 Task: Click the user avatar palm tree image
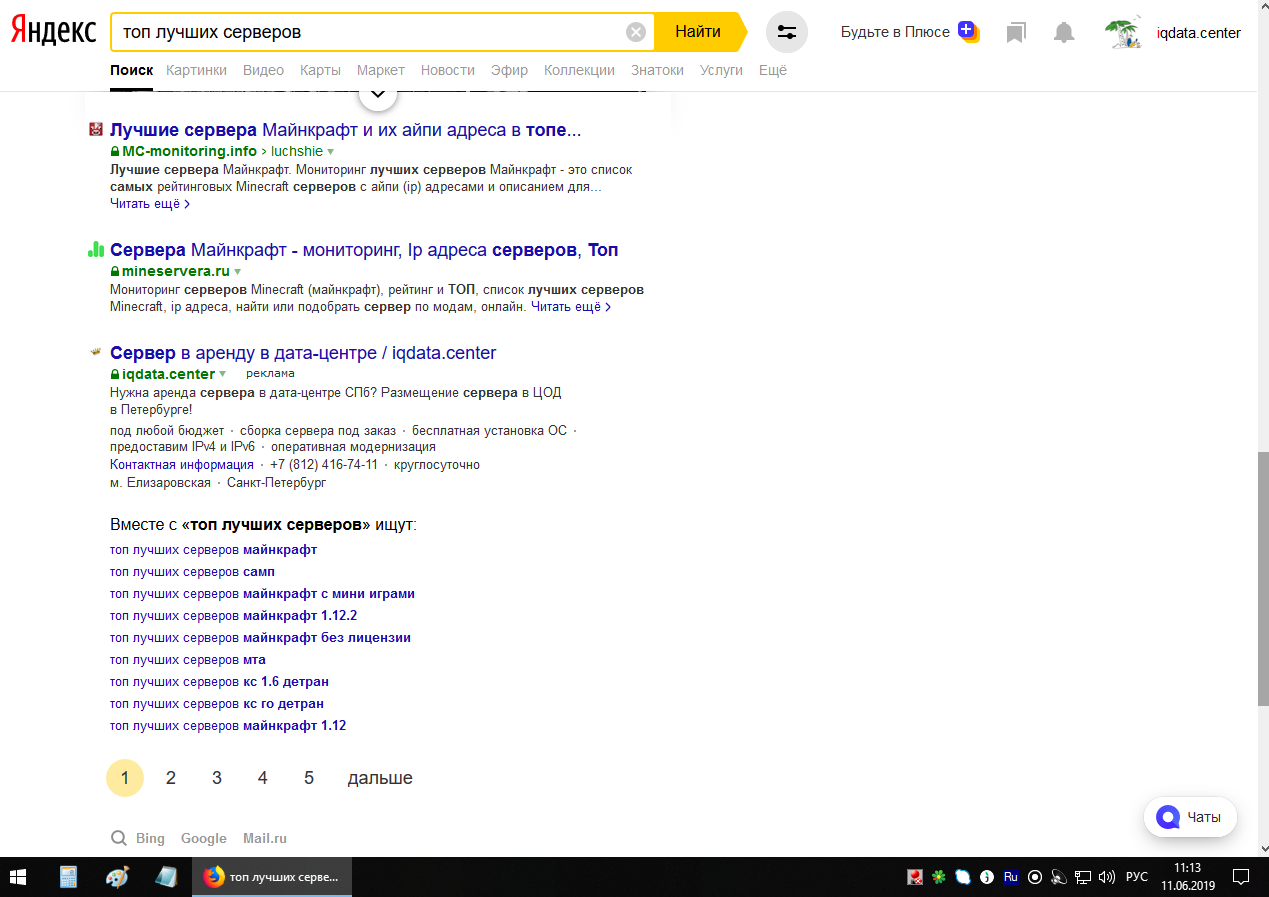pyautogui.click(x=1125, y=32)
